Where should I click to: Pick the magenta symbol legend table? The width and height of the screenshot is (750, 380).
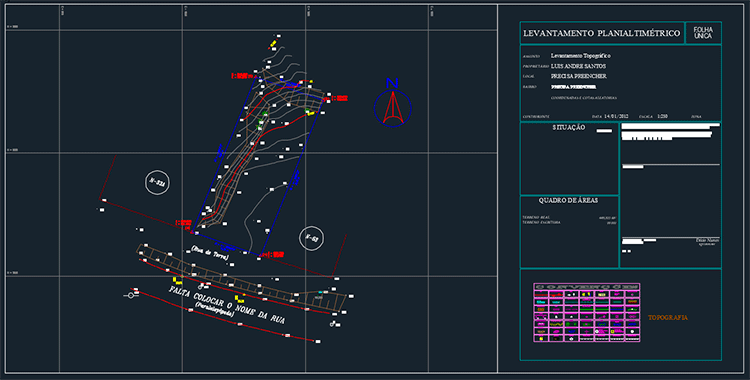(587, 313)
